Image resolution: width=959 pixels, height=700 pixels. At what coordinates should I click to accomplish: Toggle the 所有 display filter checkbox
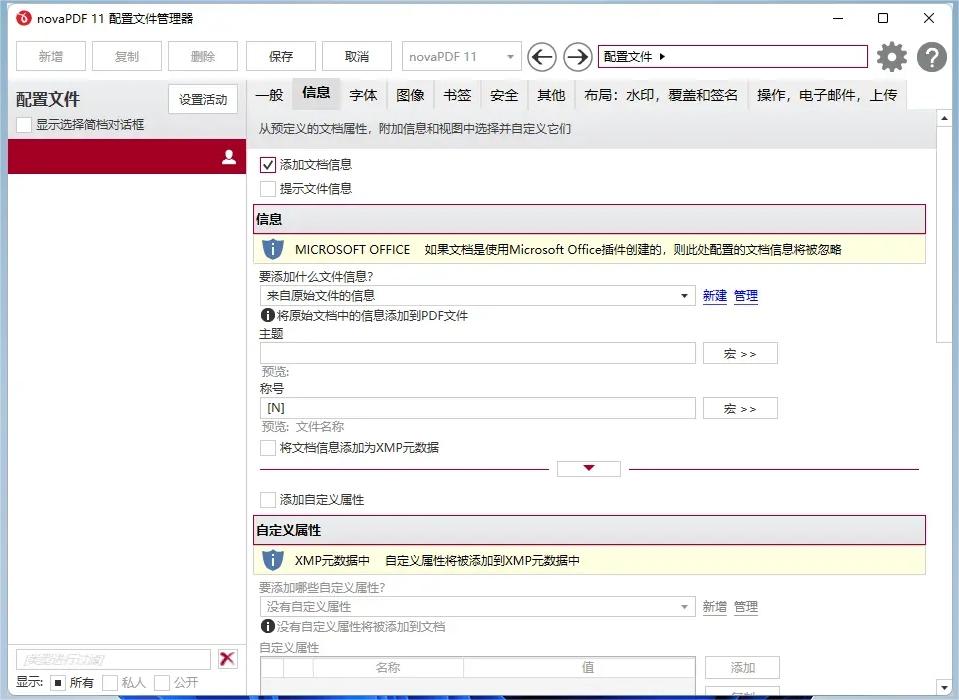coord(58,682)
